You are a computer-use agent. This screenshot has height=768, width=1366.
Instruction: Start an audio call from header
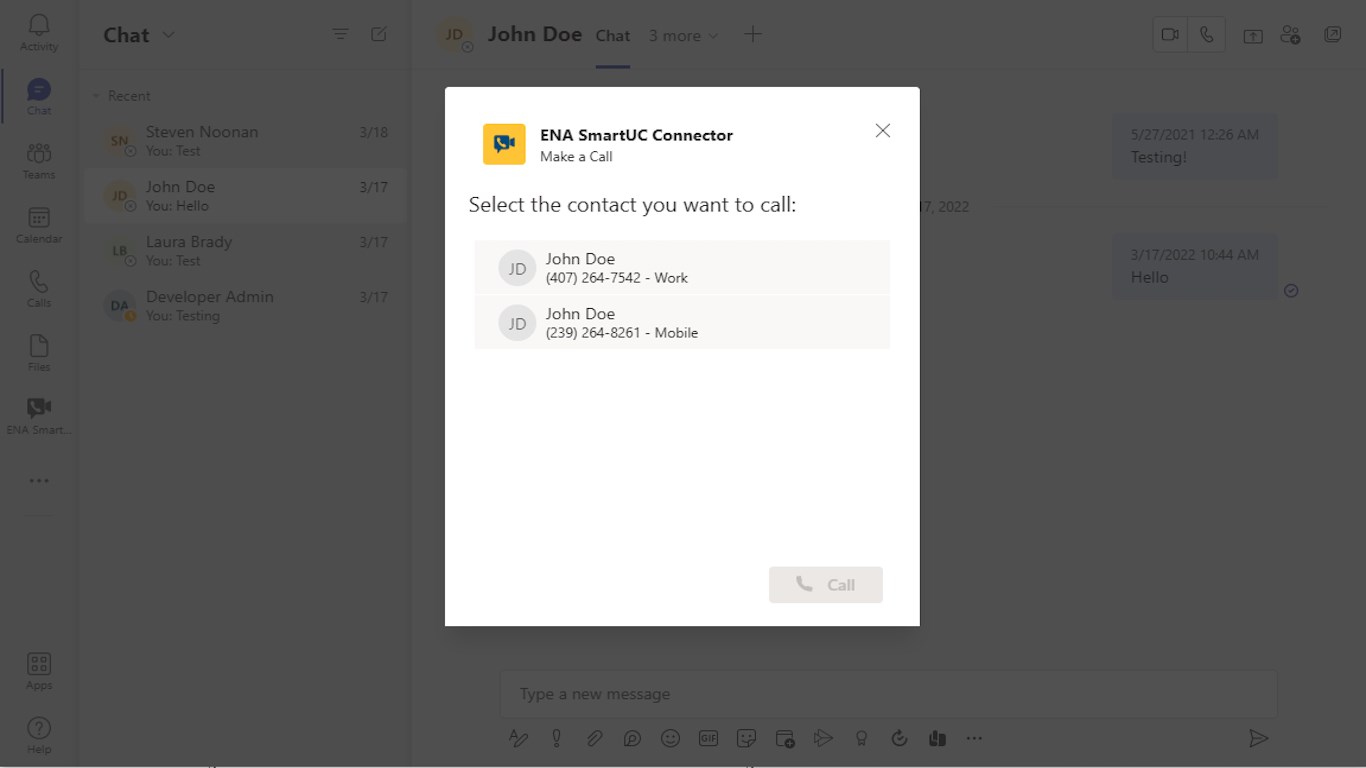[x=1207, y=35]
